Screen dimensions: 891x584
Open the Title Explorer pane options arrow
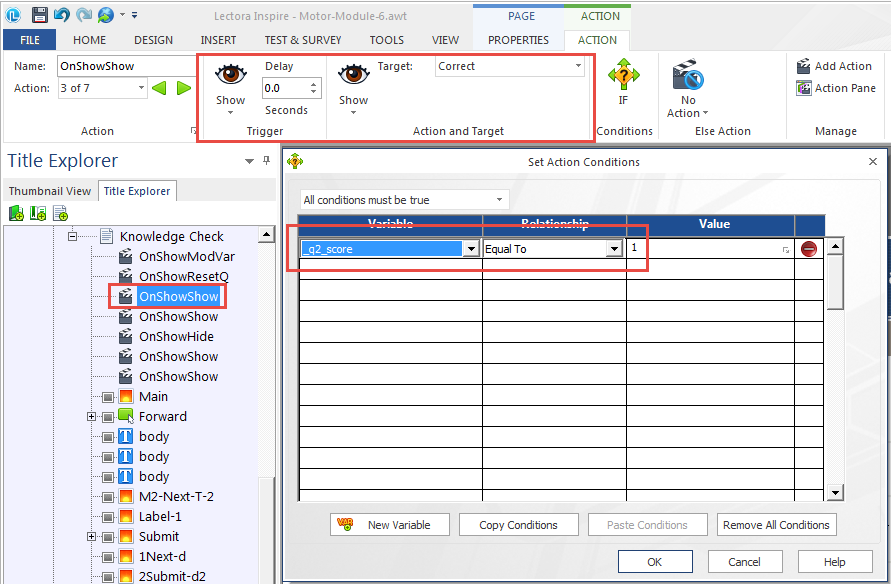(249, 161)
